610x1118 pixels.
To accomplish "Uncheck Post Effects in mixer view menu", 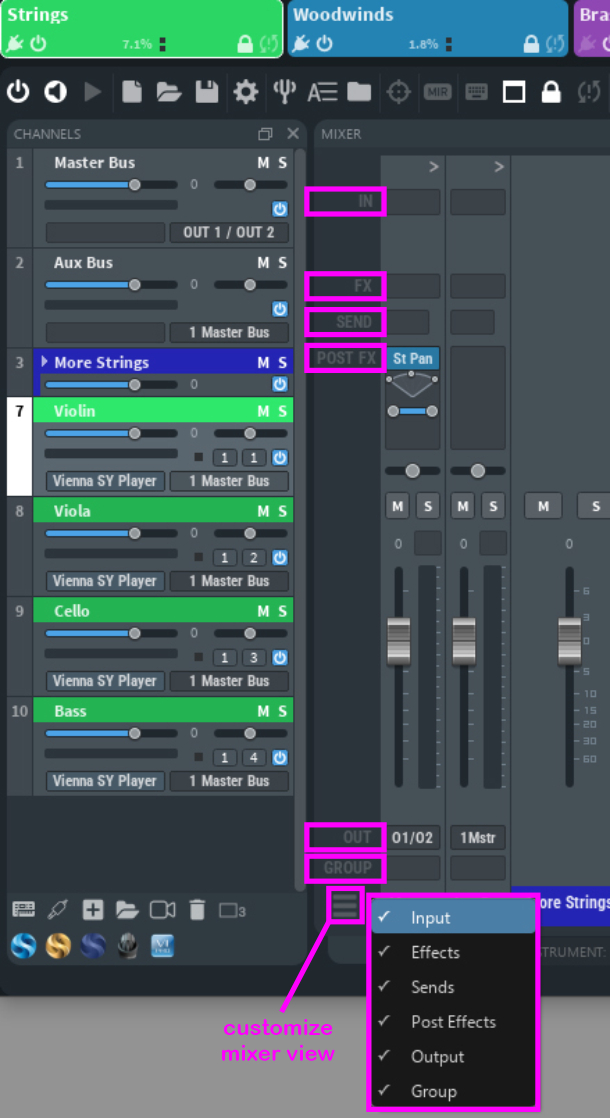I will (453, 1022).
